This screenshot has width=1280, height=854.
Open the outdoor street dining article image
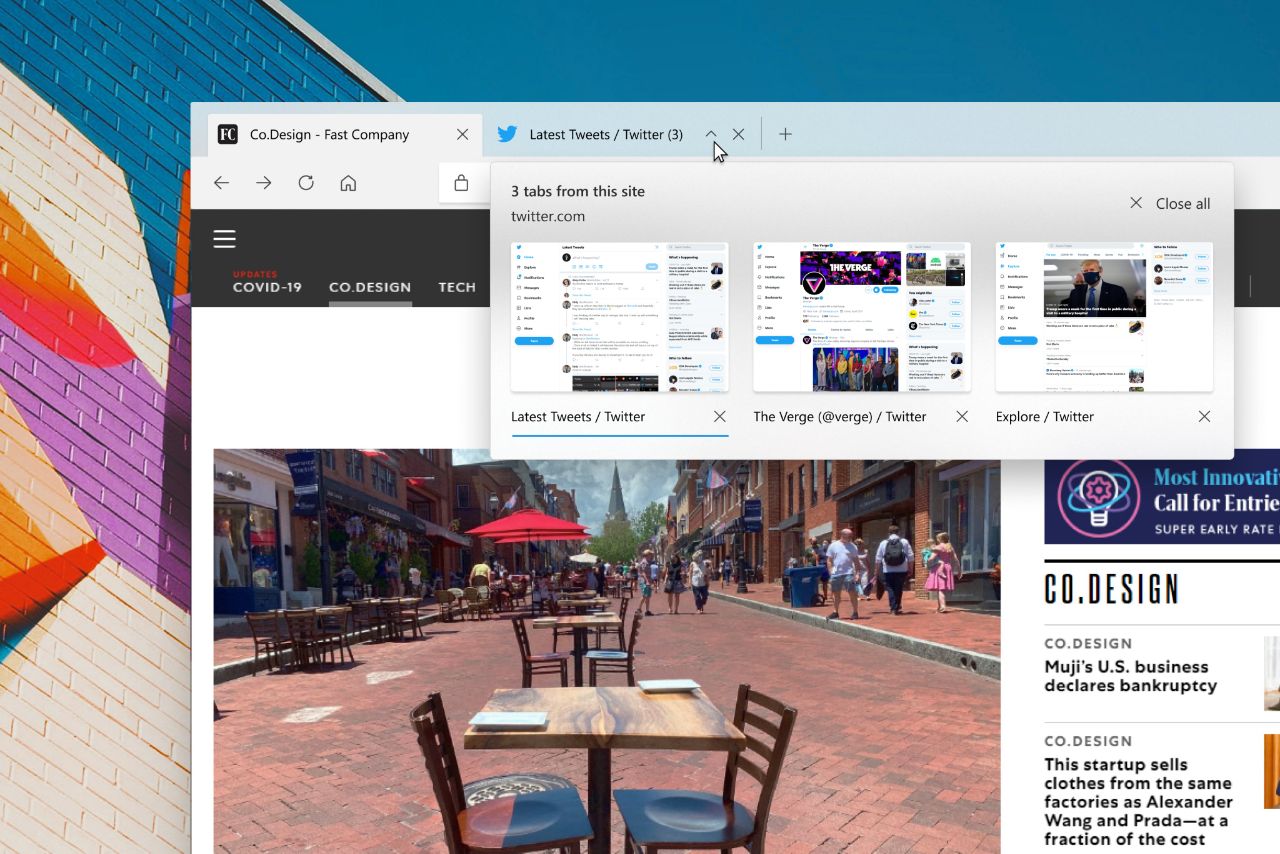coord(607,651)
